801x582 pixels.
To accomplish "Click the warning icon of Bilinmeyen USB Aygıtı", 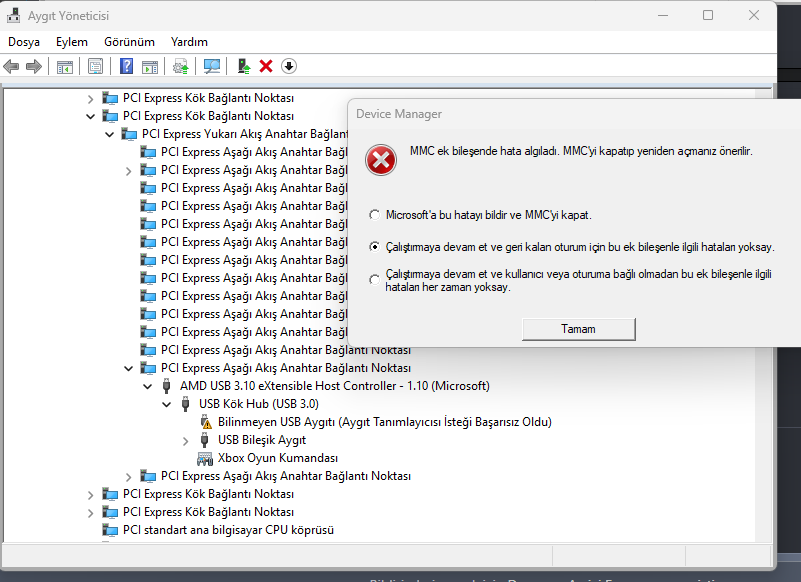I will coord(206,422).
